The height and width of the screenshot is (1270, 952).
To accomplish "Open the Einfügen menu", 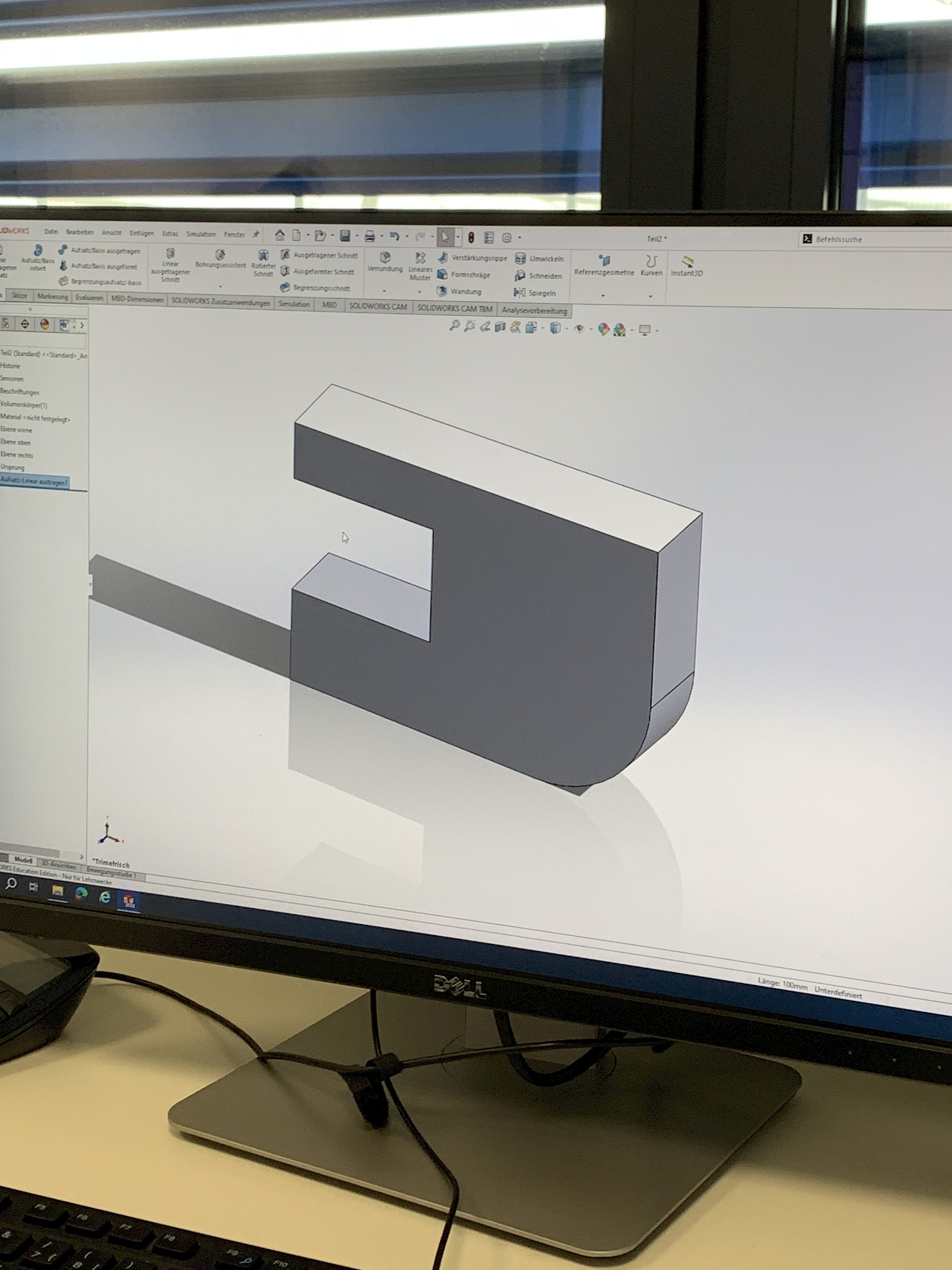I will pyautogui.click(x=141, y=233).
